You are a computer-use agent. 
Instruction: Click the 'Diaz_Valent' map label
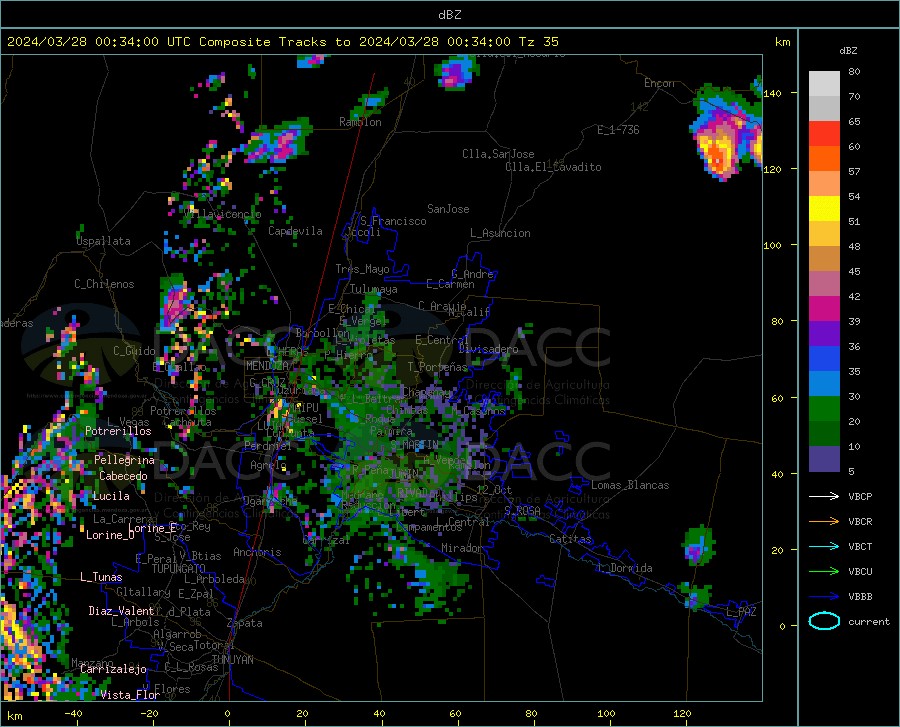121,611
